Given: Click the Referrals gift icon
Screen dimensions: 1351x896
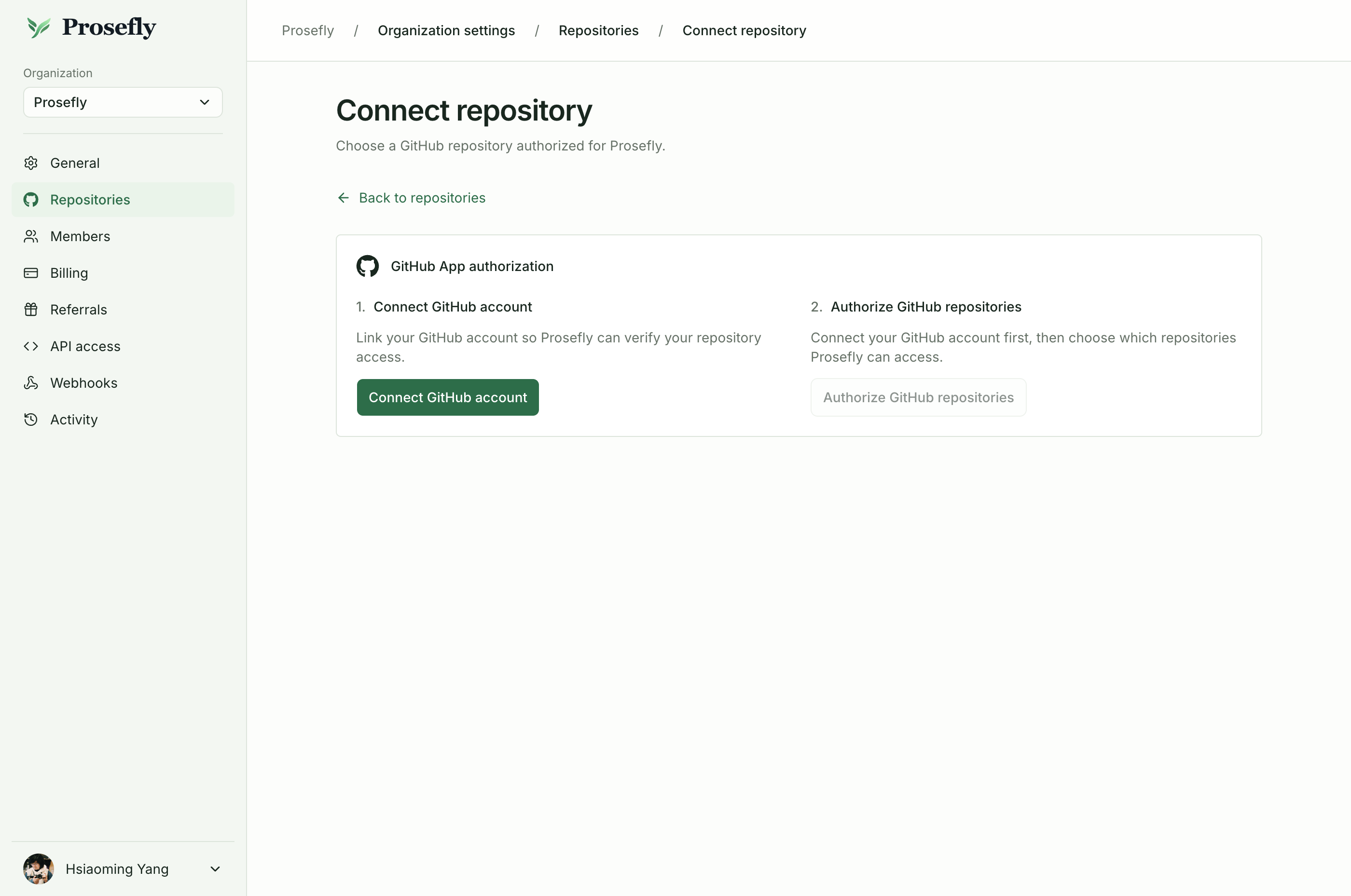Looking at the screenshot, I should (x=31, y=309).
